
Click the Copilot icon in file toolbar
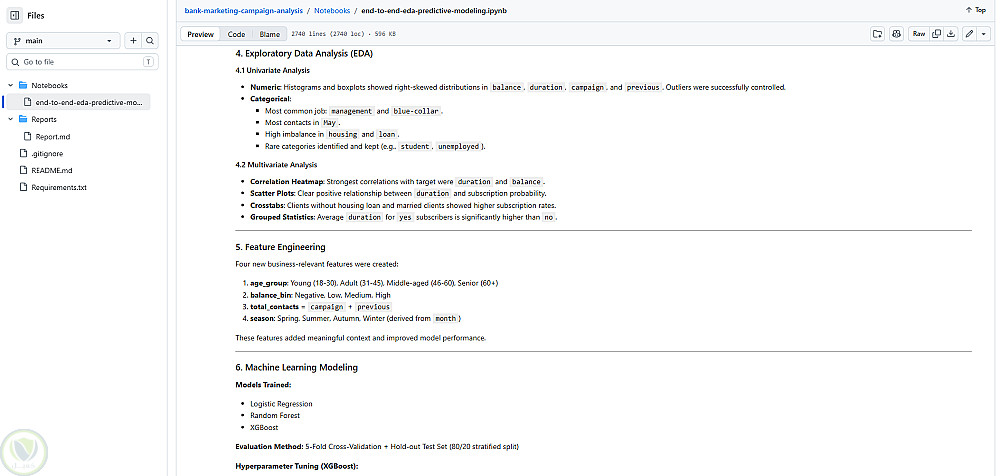tap(897, 34)
